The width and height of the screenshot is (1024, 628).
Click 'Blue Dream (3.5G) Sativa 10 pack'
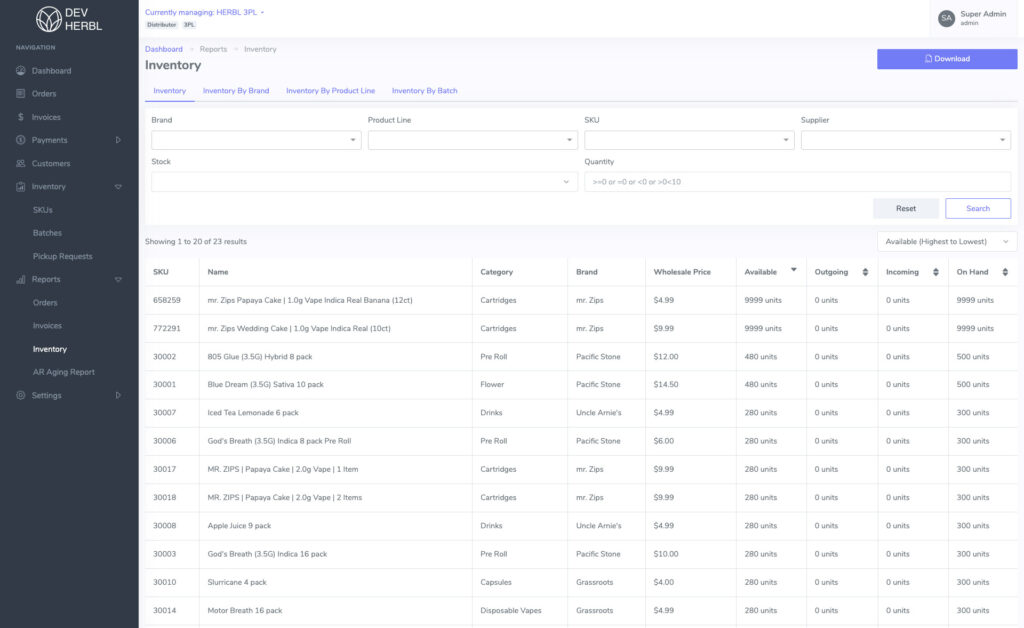pos(266,385)
